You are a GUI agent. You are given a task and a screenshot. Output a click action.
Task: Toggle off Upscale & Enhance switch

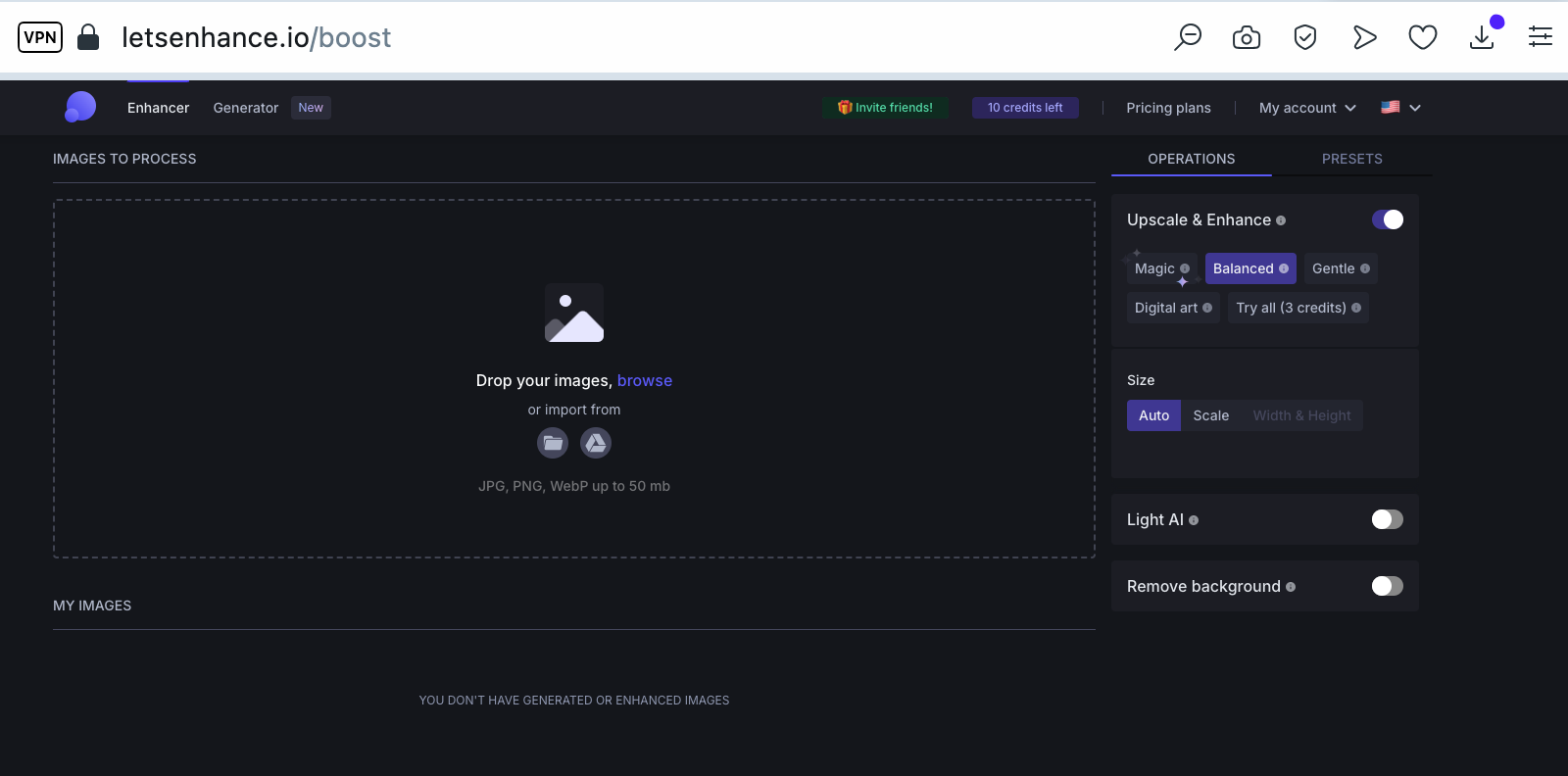tap(1388, 219)
